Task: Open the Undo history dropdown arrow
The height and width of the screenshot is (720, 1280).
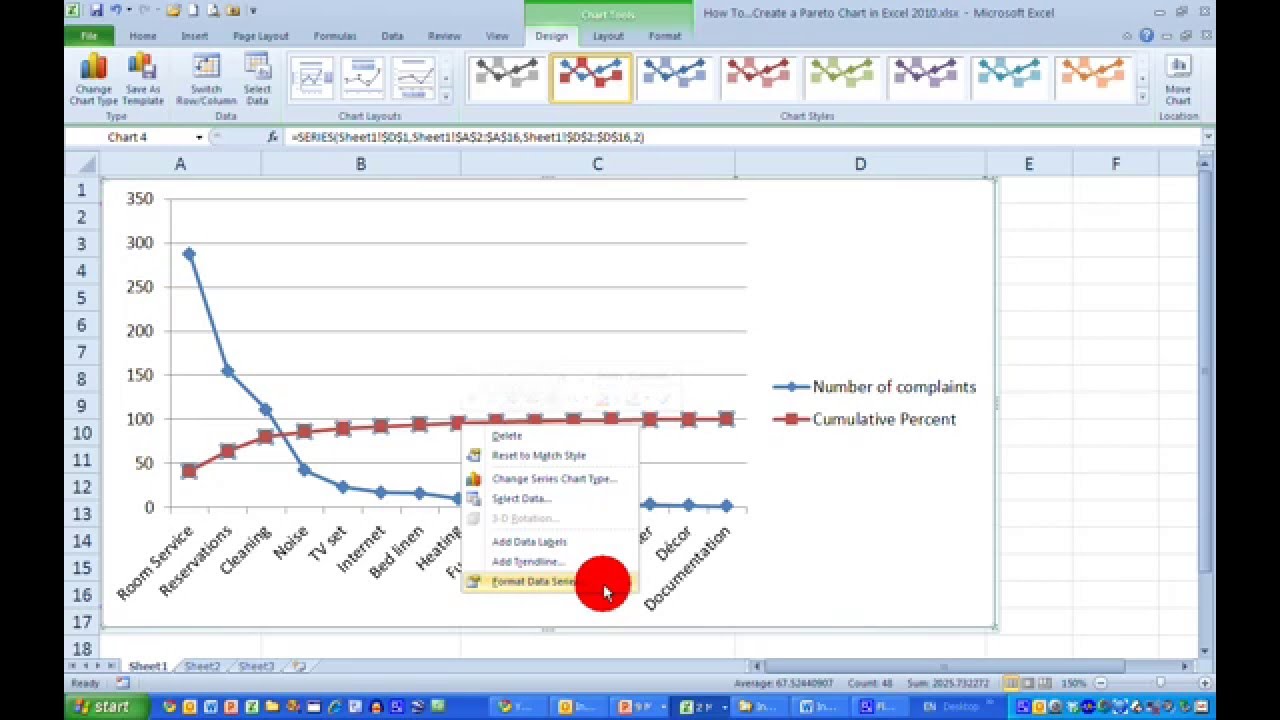Action: tap(129, 10)
